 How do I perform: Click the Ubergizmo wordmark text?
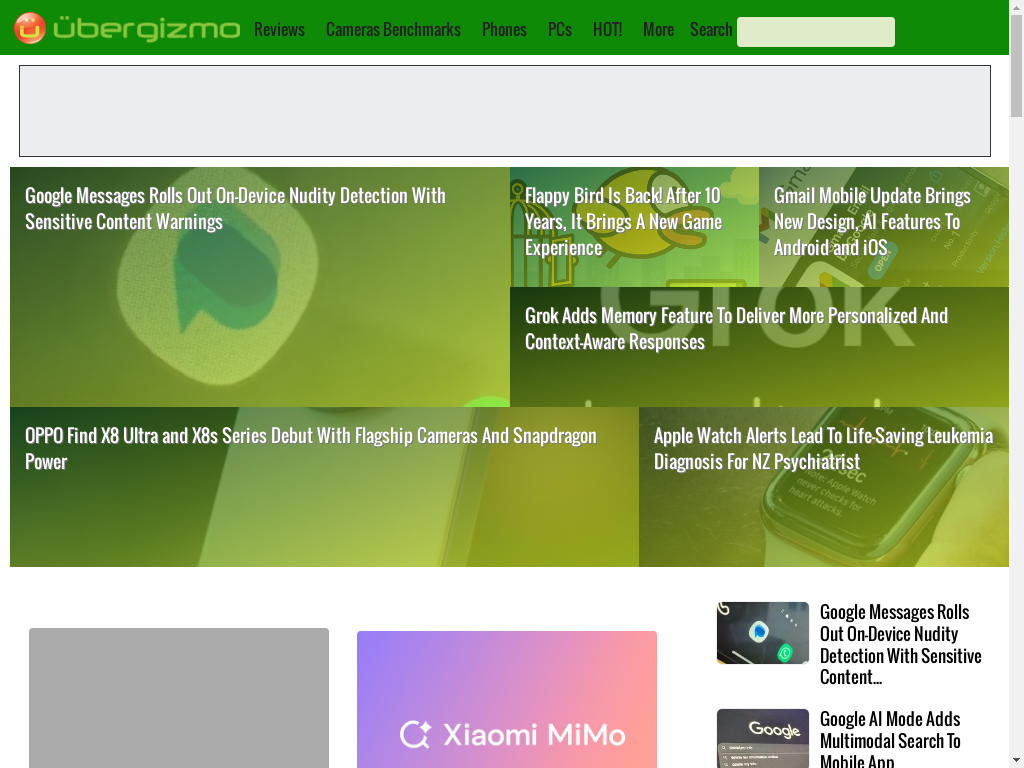(x=146, y=28)
